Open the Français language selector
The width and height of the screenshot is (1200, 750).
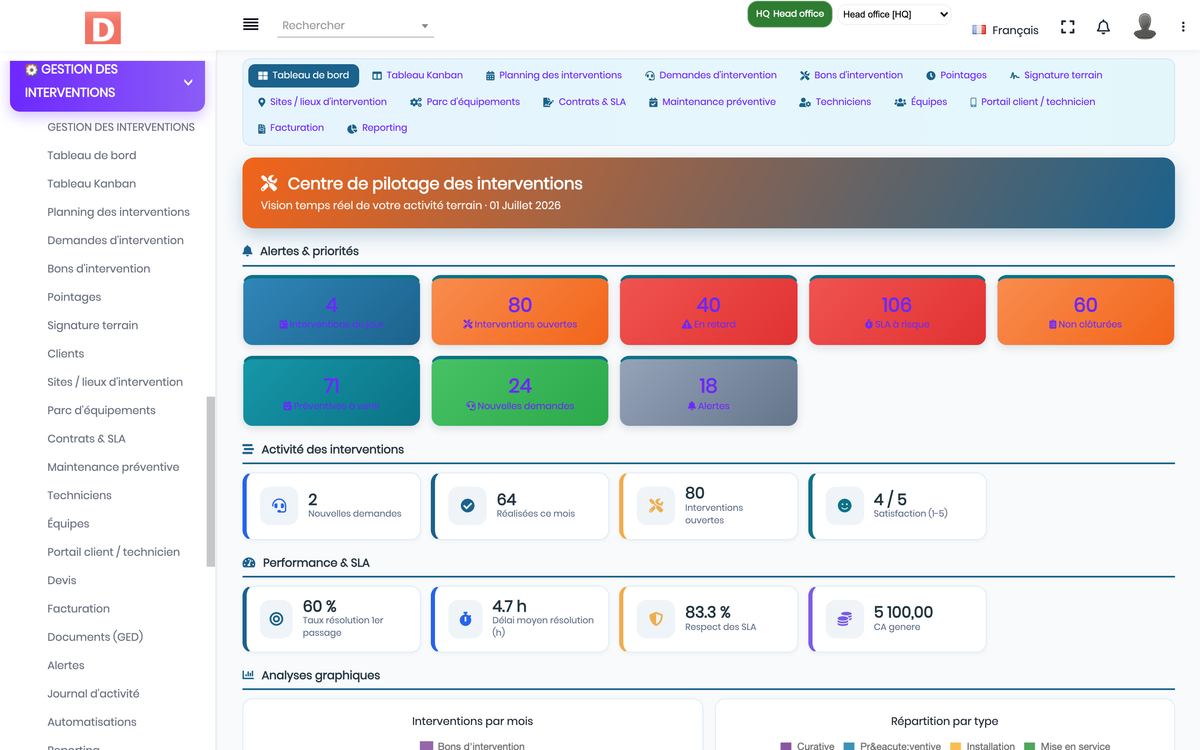coord(1005,30)
